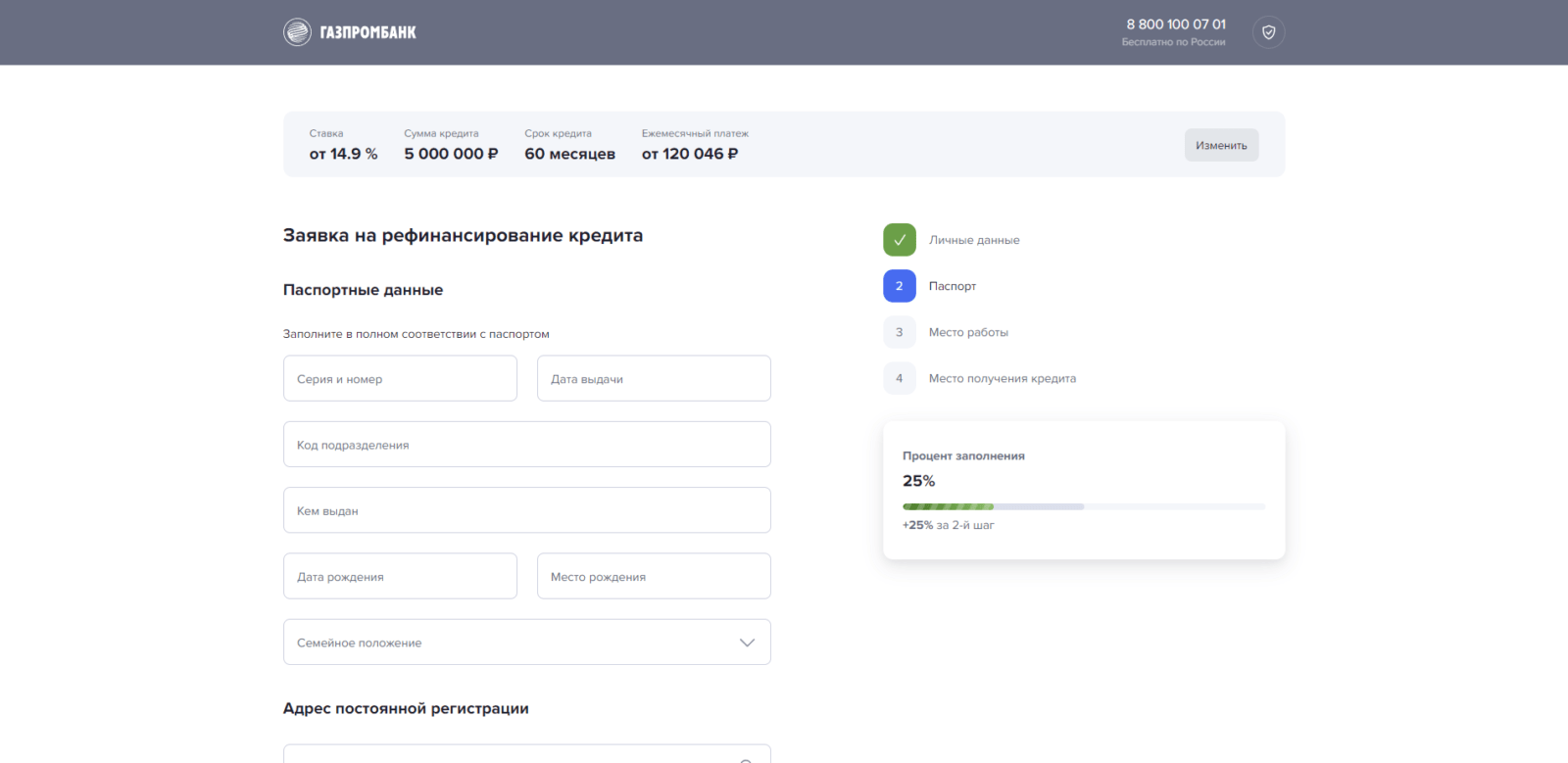Click the +25% за 2-й шаг text

(948, 525)
